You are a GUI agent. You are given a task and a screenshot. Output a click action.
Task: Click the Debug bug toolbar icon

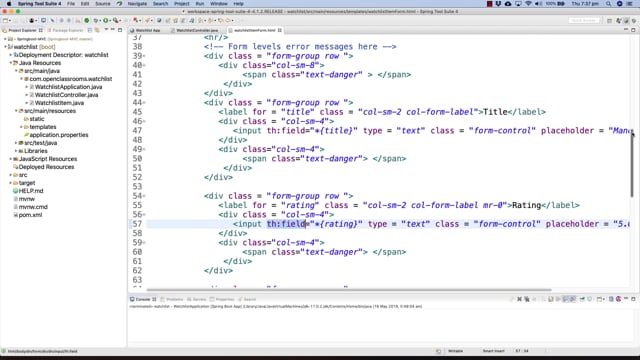97,20
